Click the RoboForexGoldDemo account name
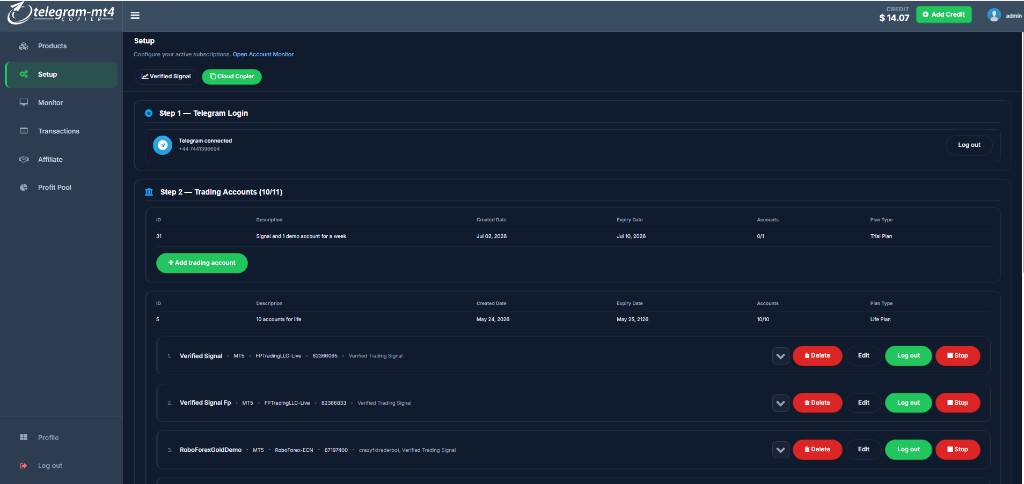 pyautogui.click(x=210, y=450)
